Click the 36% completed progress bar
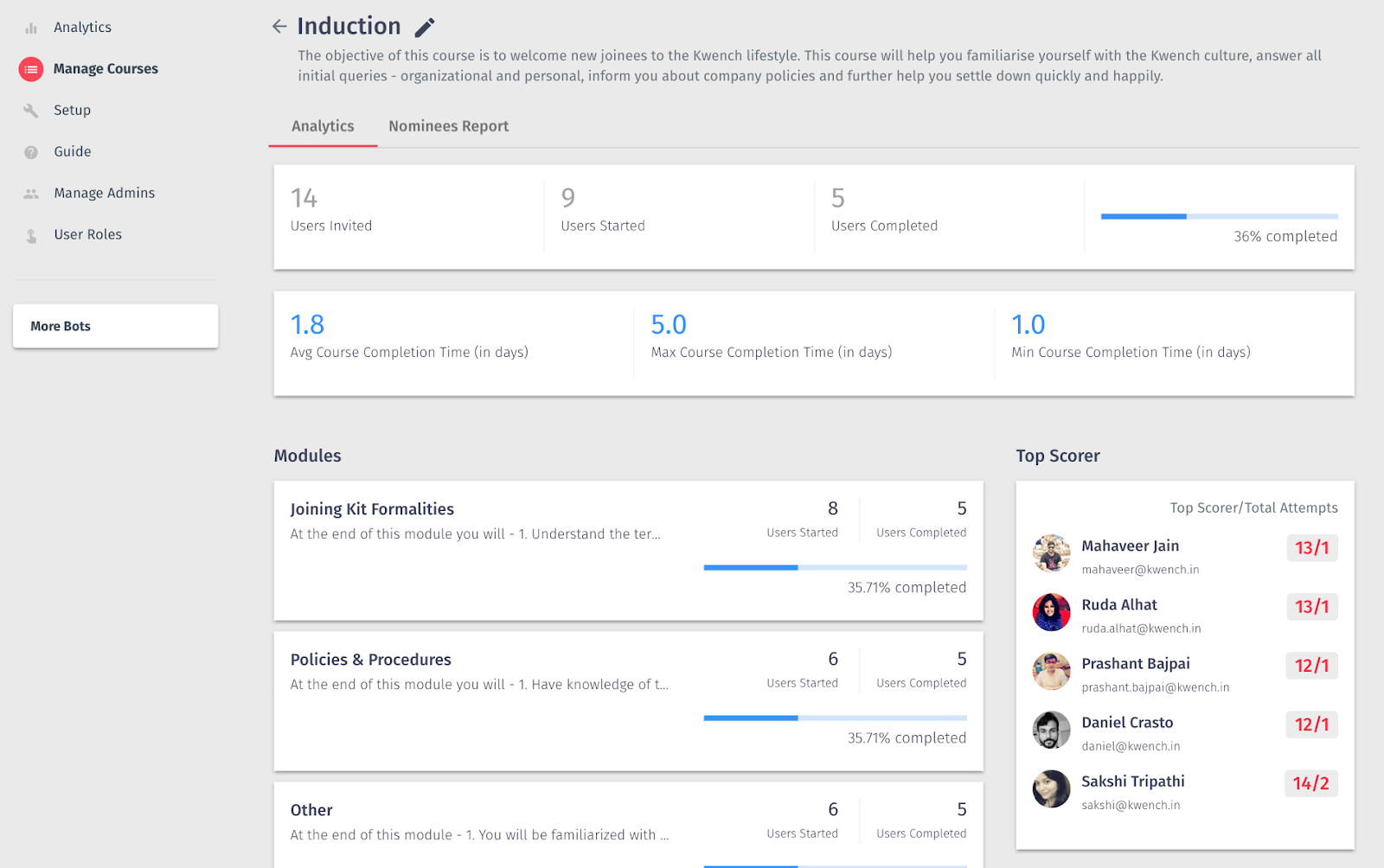 tap(1219, 216)
